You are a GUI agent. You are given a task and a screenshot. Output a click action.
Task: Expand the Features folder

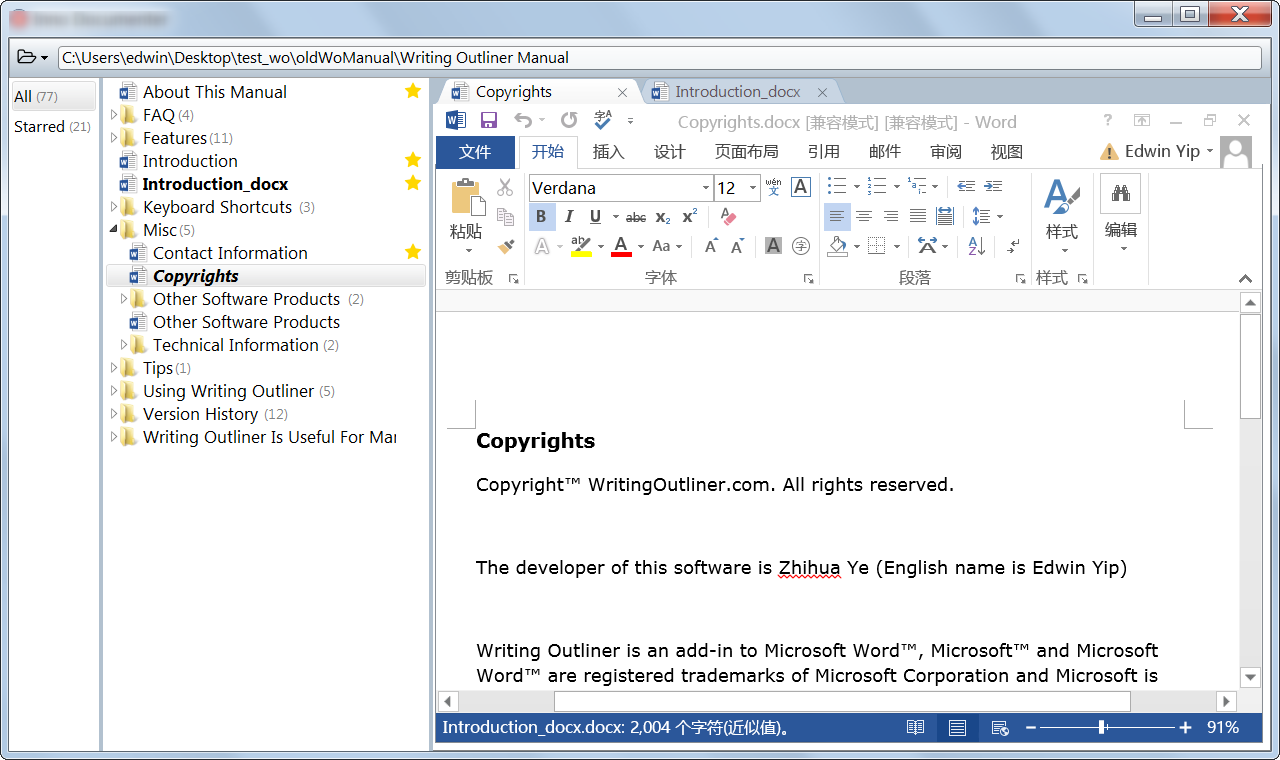point(114,138)
